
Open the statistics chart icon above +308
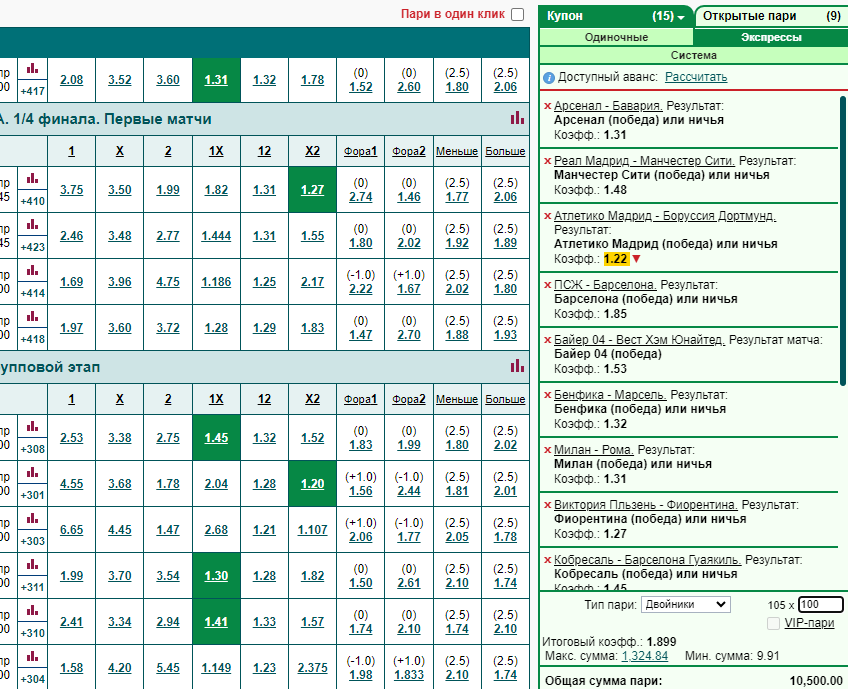tap(32, 427)
